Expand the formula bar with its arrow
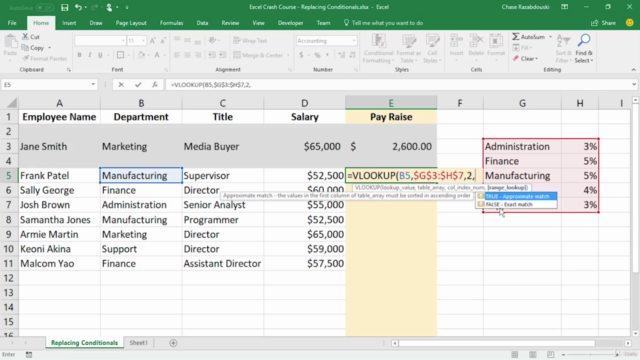Viewport: 640px width, 360px height. coord(634,84)
